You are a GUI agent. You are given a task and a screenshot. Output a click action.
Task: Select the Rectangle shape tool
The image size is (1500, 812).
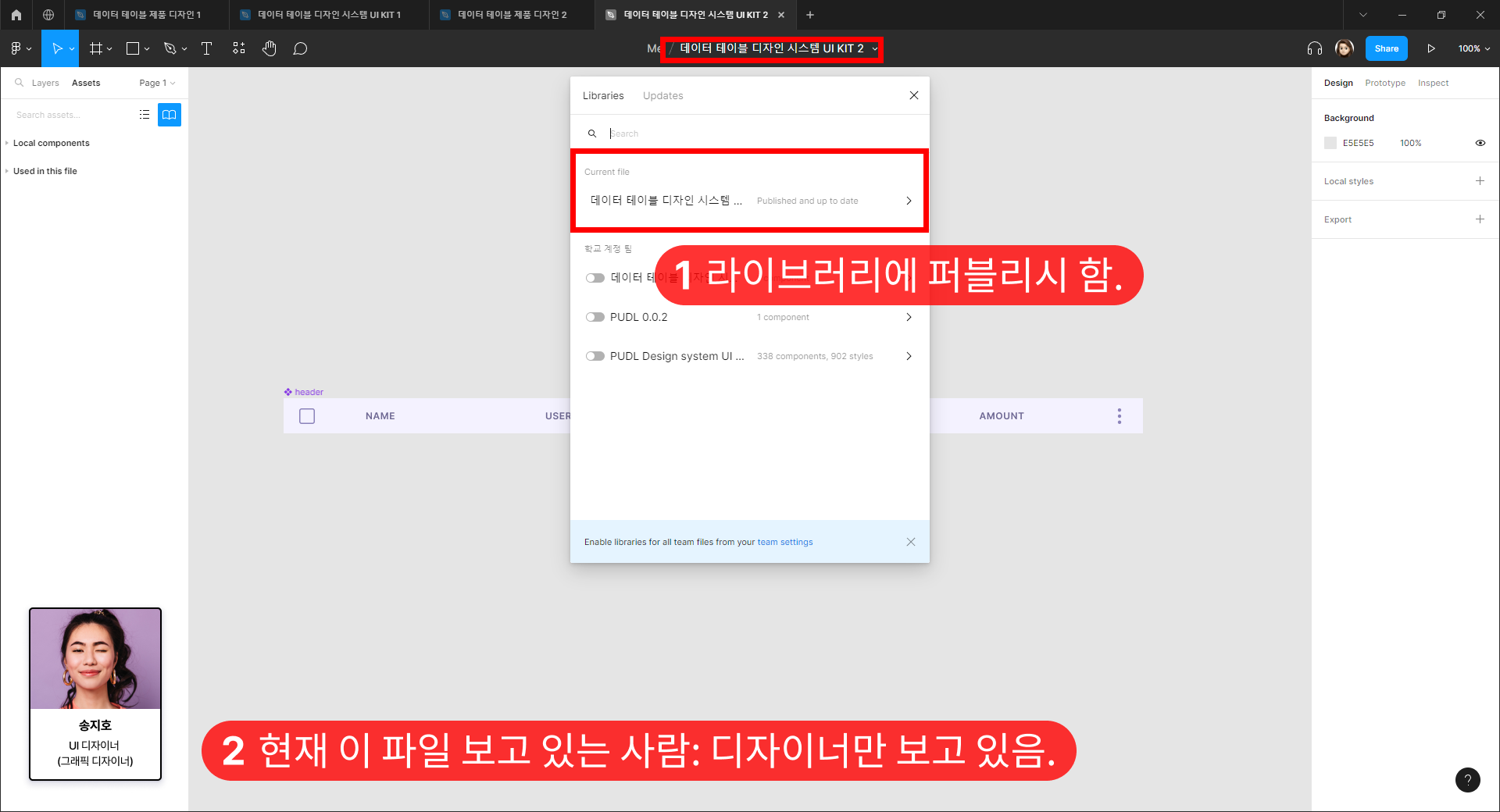click(x=133, y=48)
